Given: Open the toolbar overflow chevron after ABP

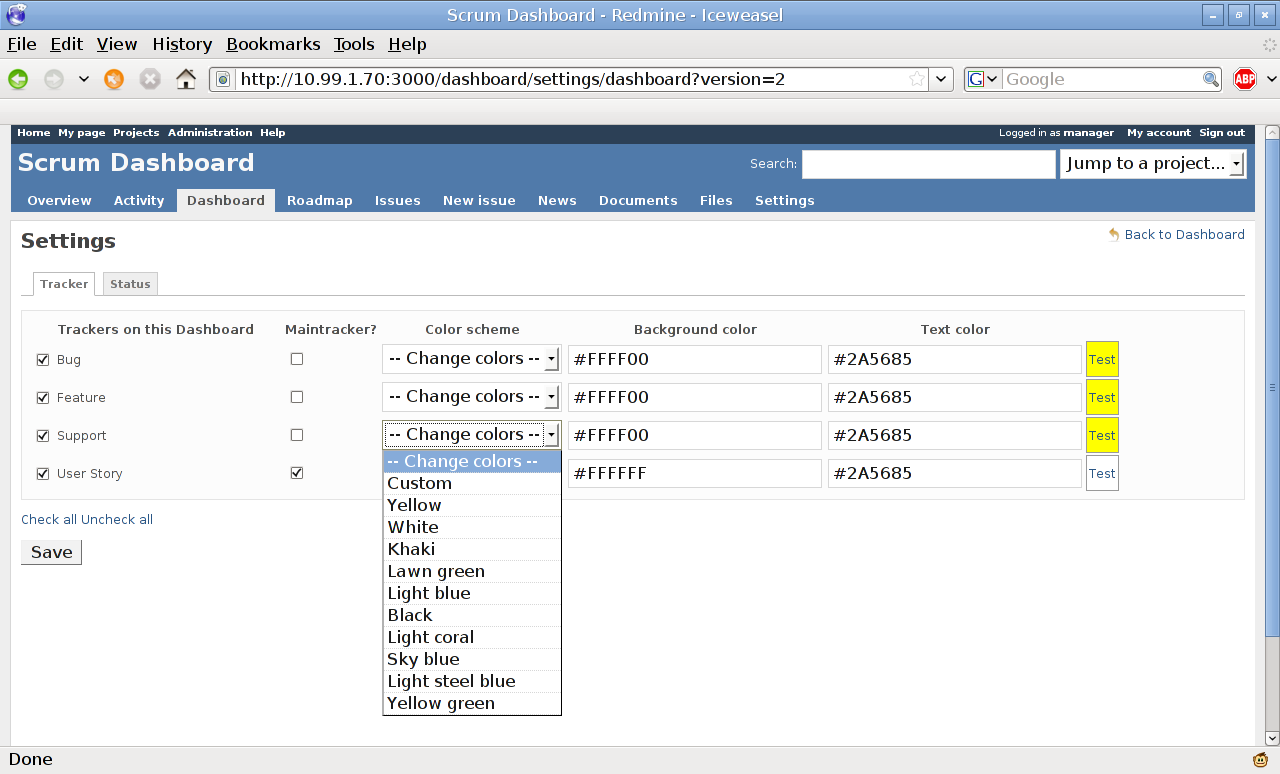Looking at the screenshot, I should pyautogui.click(x=1271, y=79).
